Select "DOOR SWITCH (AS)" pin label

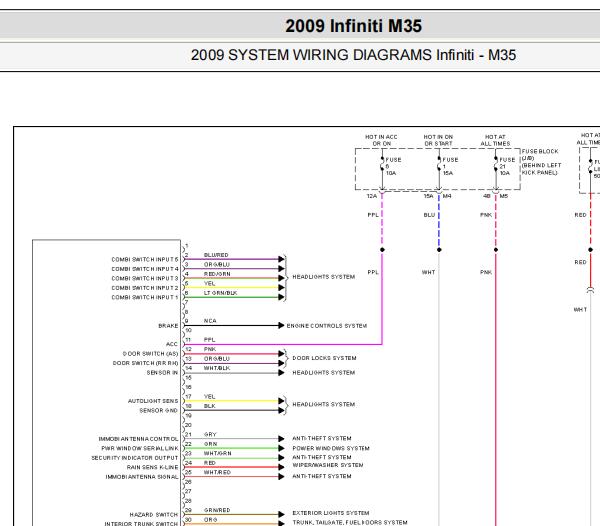150,354
